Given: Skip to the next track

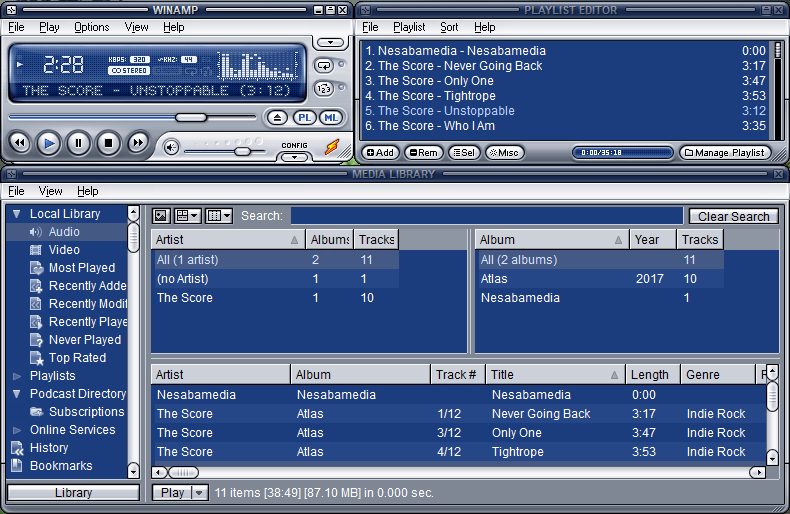Looking at the screenshot, I should (x=138, y=143).
